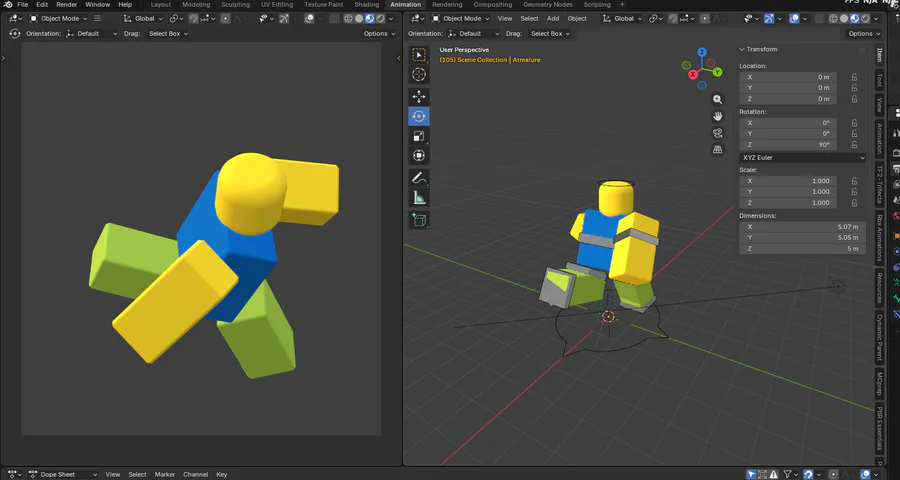Click the Dimensions Z 5 m field
Screen dimensions: 900x480
802,249
